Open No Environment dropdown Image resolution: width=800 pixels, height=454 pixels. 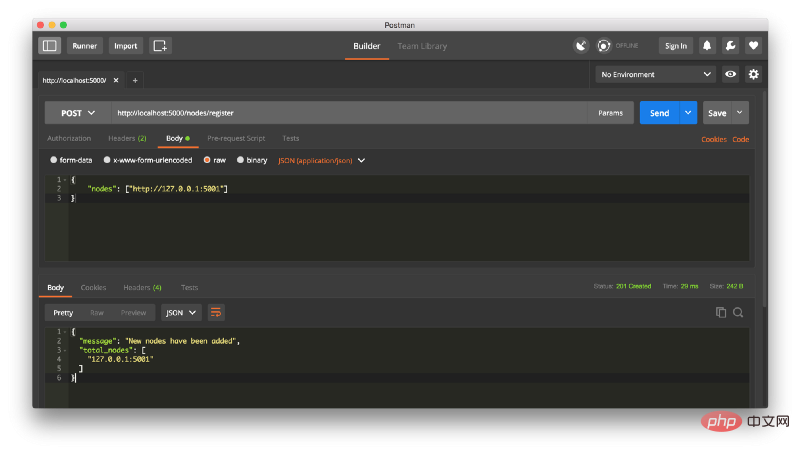(655, 74)
